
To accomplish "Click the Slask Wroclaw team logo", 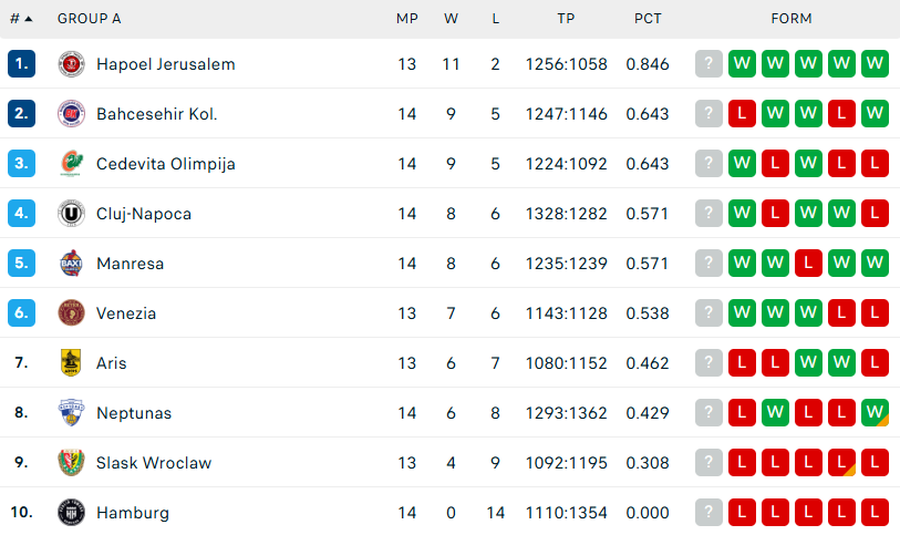I will (71, 463).
